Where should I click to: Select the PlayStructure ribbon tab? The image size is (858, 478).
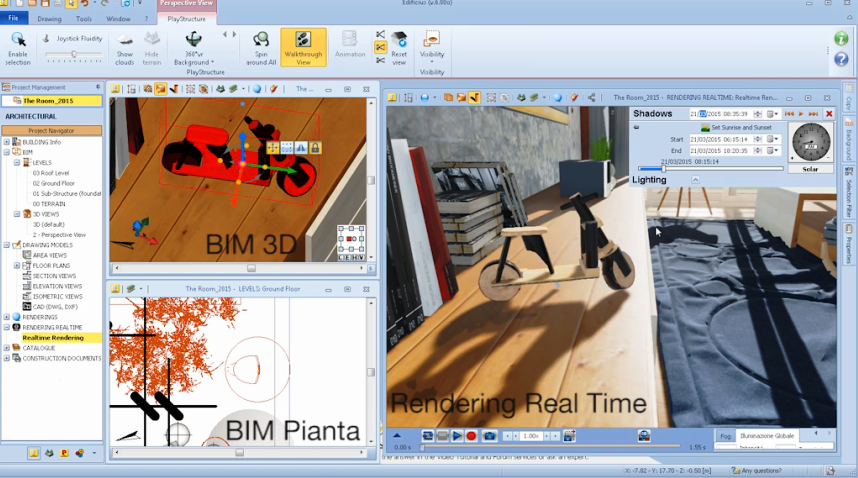point(187,19)
